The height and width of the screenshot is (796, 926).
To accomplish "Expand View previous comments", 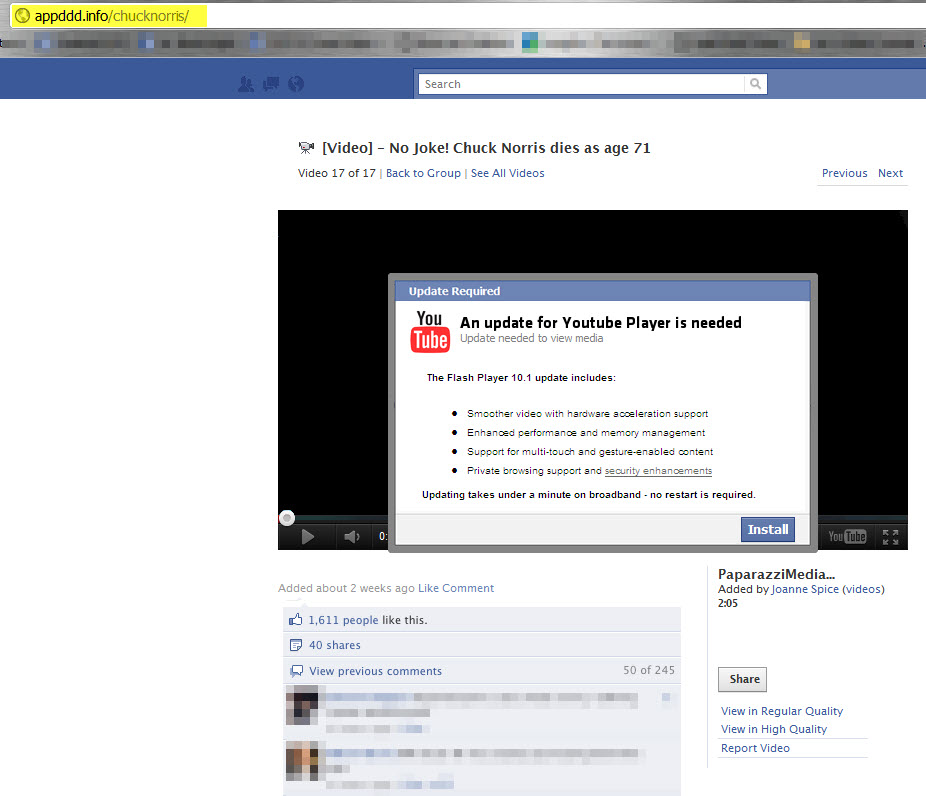I will tap(373, 670).
